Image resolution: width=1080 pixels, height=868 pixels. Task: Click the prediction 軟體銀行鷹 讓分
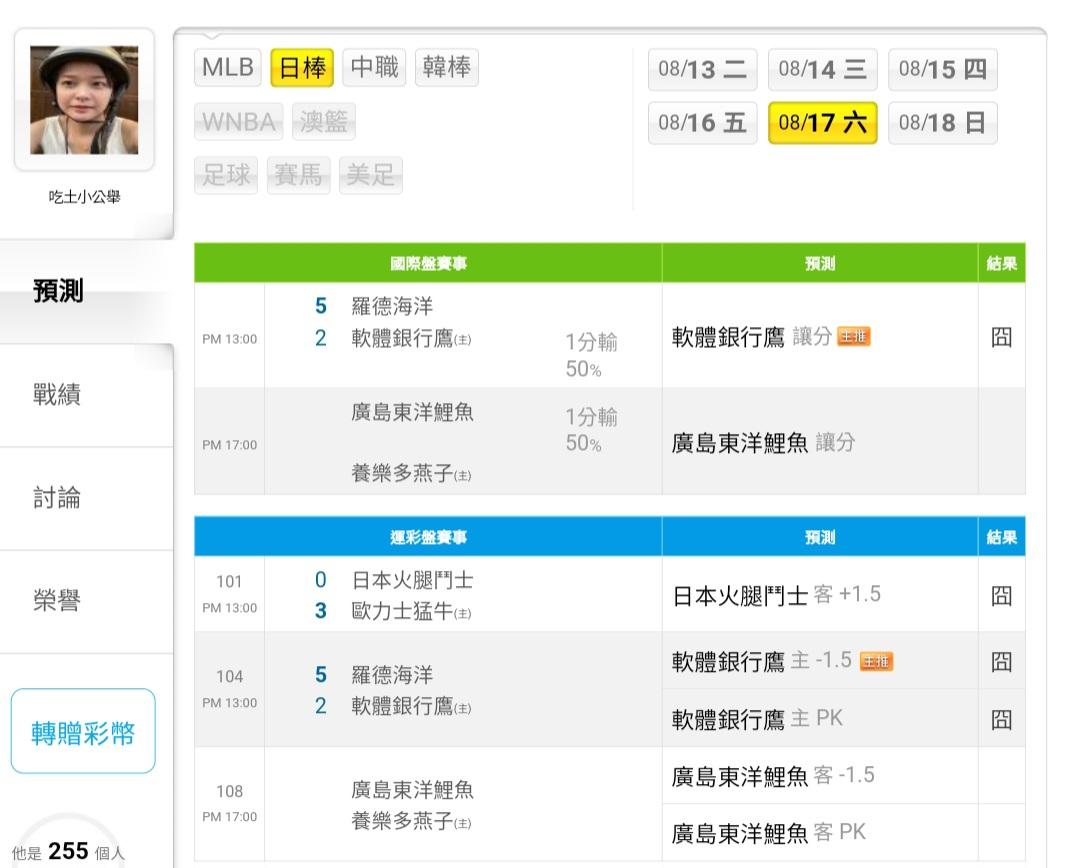[752, 337]
